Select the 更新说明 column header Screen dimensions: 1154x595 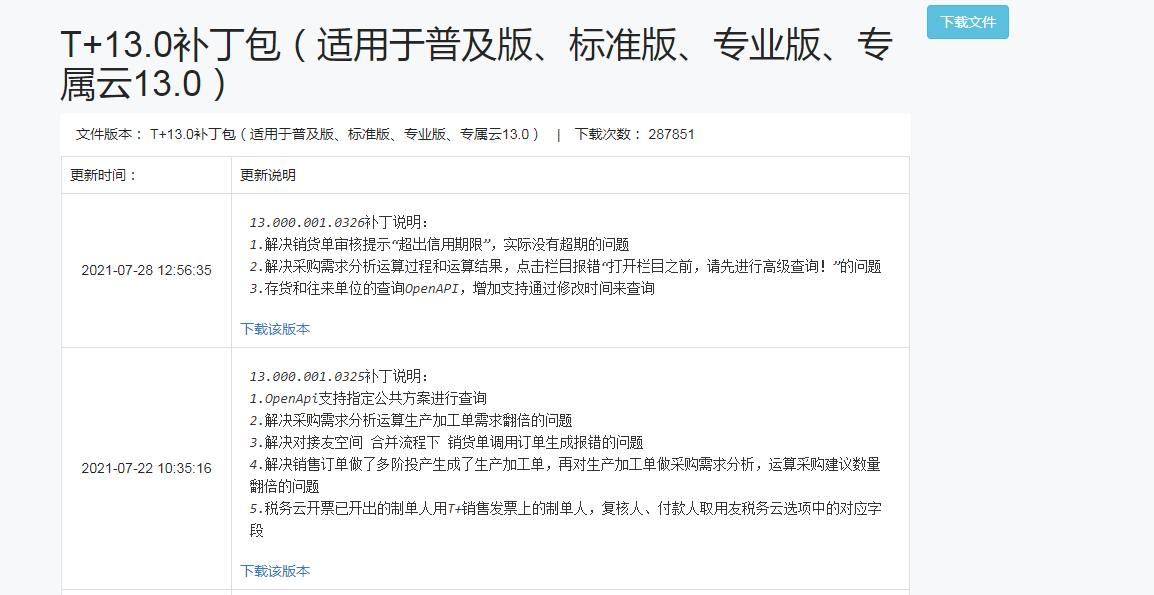point(268,175)
